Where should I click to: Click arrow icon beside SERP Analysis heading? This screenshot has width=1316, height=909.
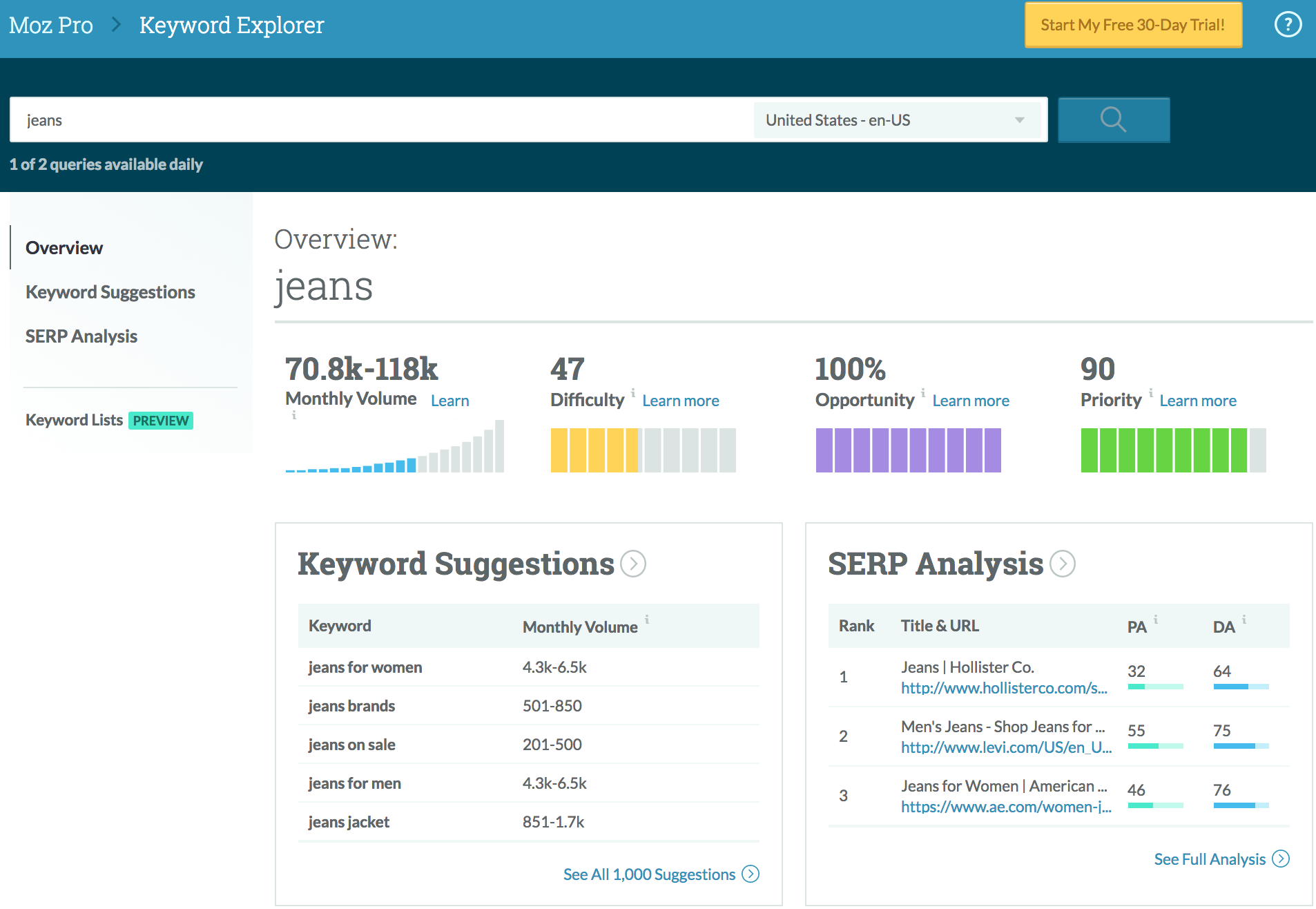click(1063, 564)
